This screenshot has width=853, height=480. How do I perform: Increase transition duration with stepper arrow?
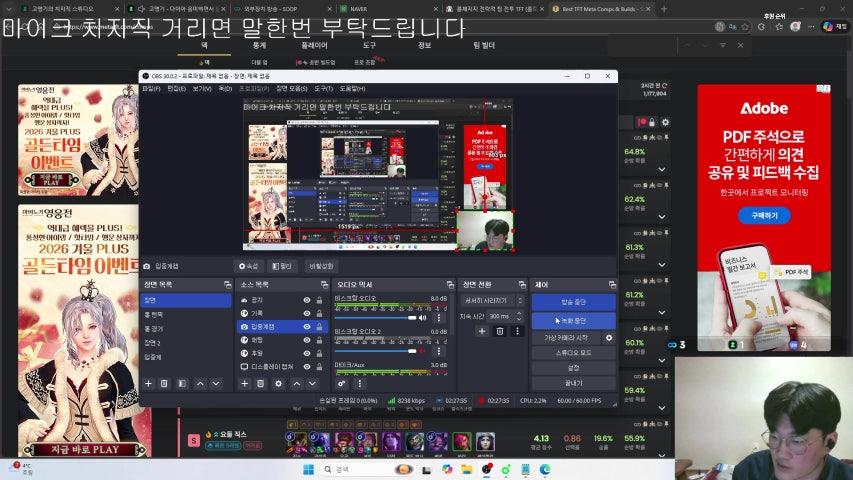[520, 313]
